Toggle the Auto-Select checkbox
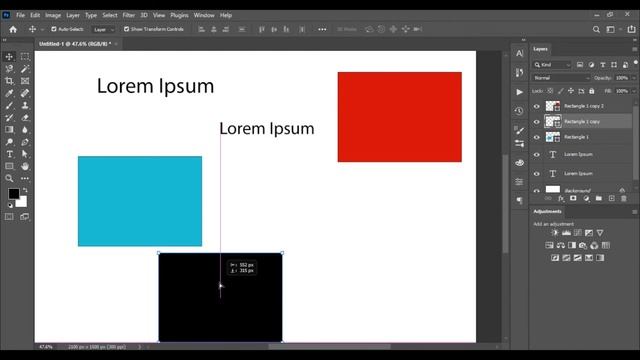The image size is (640, 360). [54, 29]
